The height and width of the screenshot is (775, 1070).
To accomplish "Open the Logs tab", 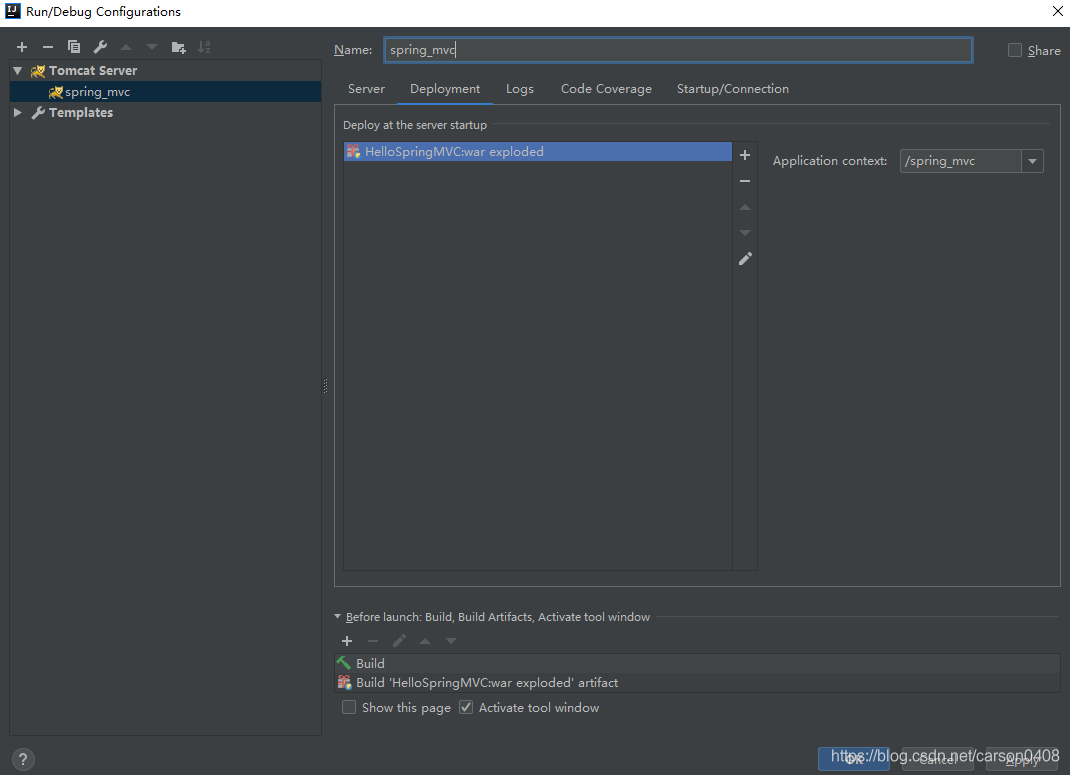I will click(520, 89).
